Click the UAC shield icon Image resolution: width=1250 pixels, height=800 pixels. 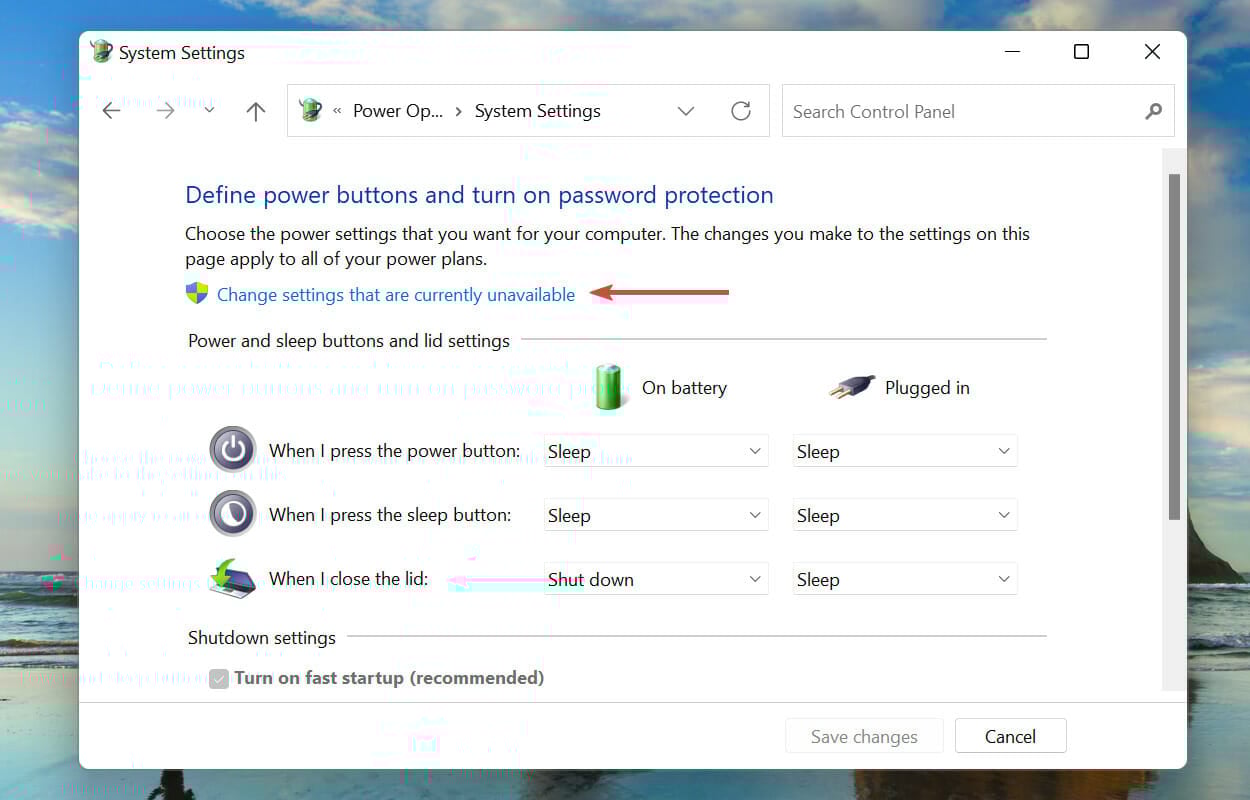pos(197,293)
